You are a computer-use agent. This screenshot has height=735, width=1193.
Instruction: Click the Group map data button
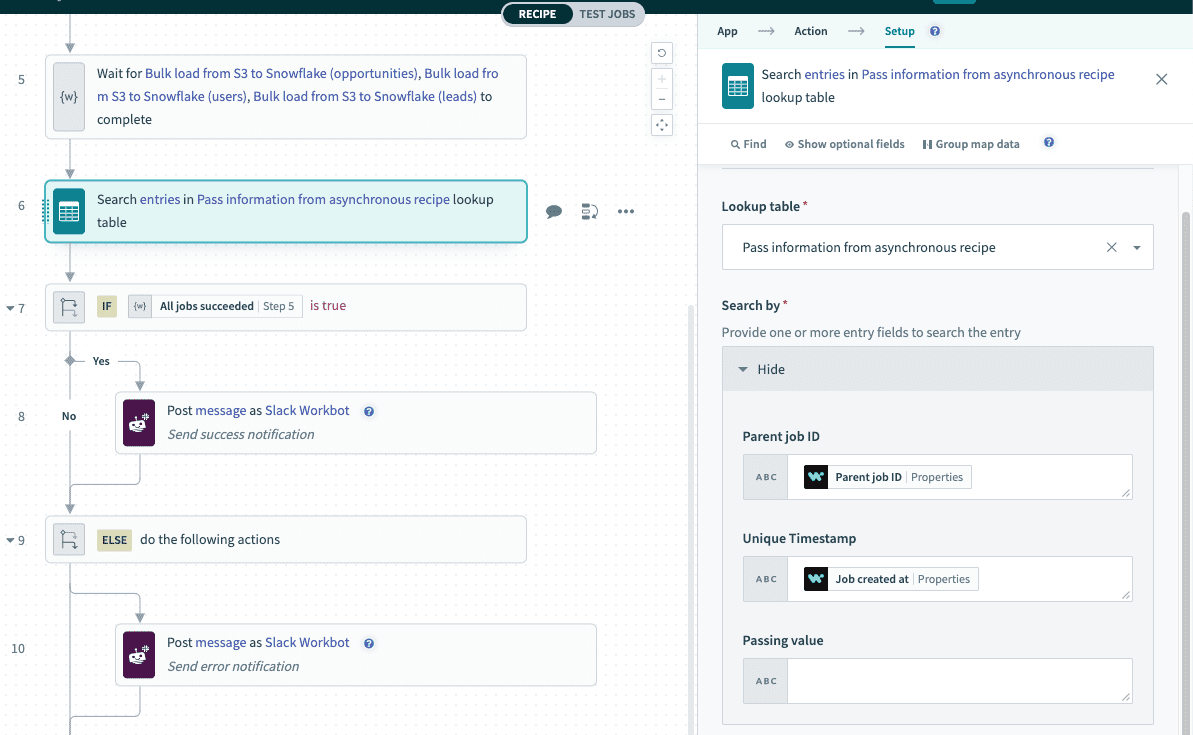(970, 144)
